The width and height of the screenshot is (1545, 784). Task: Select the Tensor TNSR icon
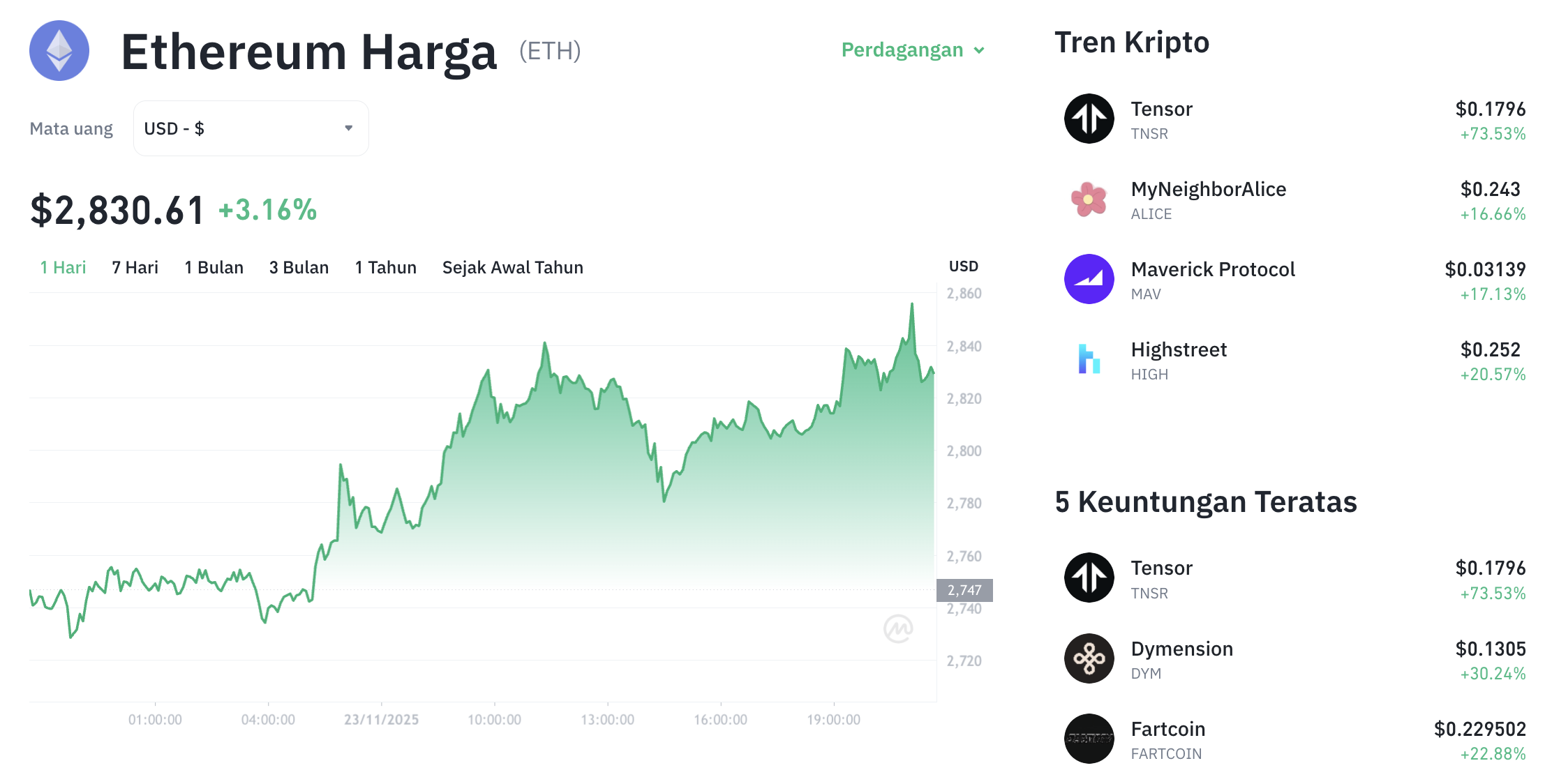pos(1089,119)
